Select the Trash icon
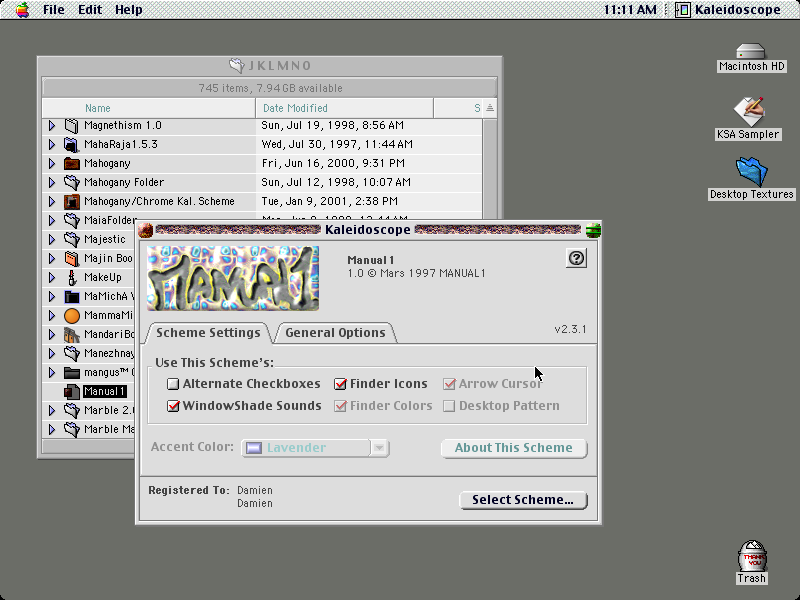Screen dimensions: 800x600 point(752,562)
